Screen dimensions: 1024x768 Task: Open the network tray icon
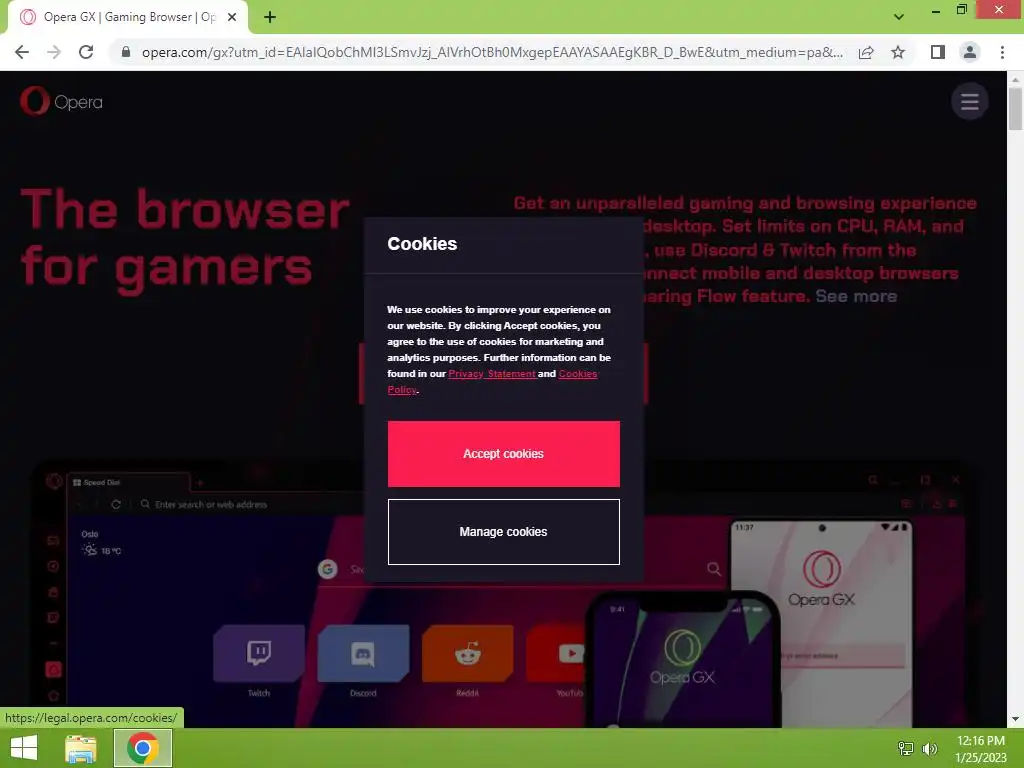pyautogui.click(x=905, y=749)
